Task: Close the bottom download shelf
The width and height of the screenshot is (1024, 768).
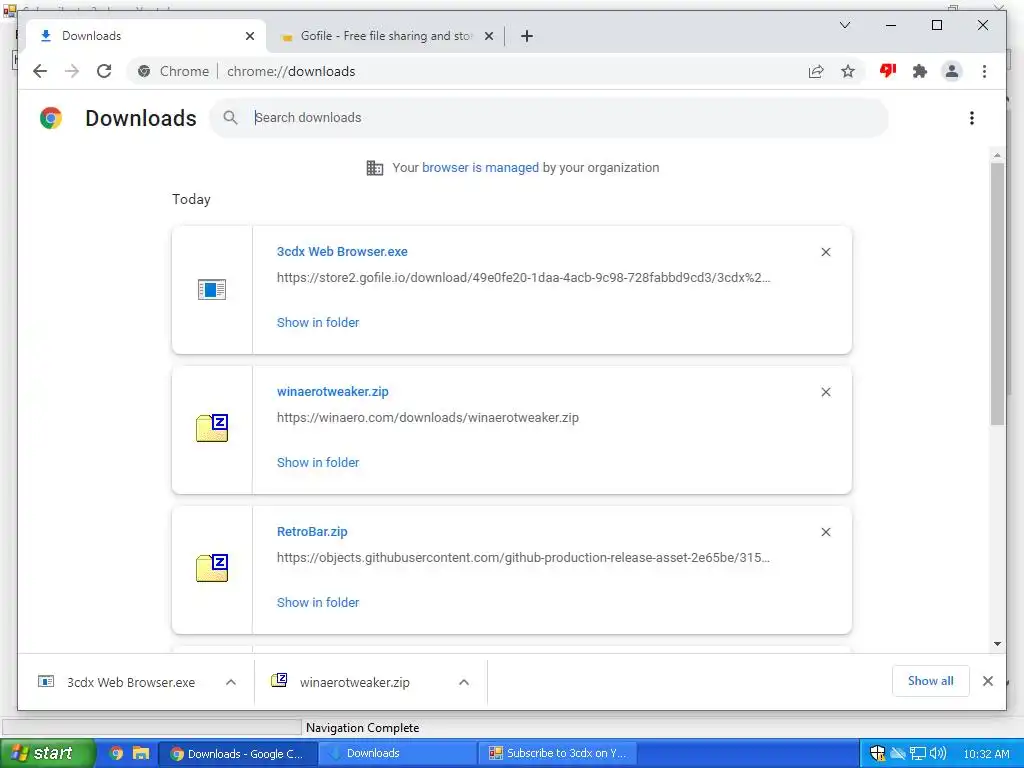Action: 987,681
